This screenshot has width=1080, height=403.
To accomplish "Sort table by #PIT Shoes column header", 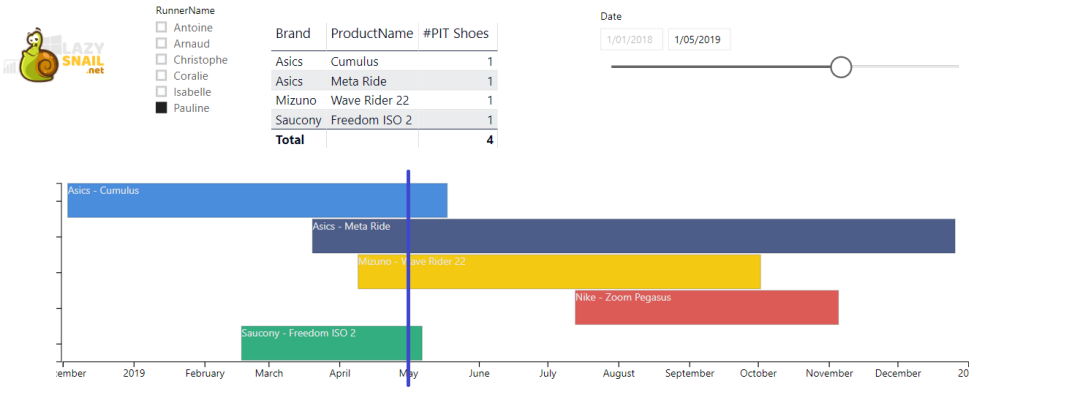I will point(457,33).
